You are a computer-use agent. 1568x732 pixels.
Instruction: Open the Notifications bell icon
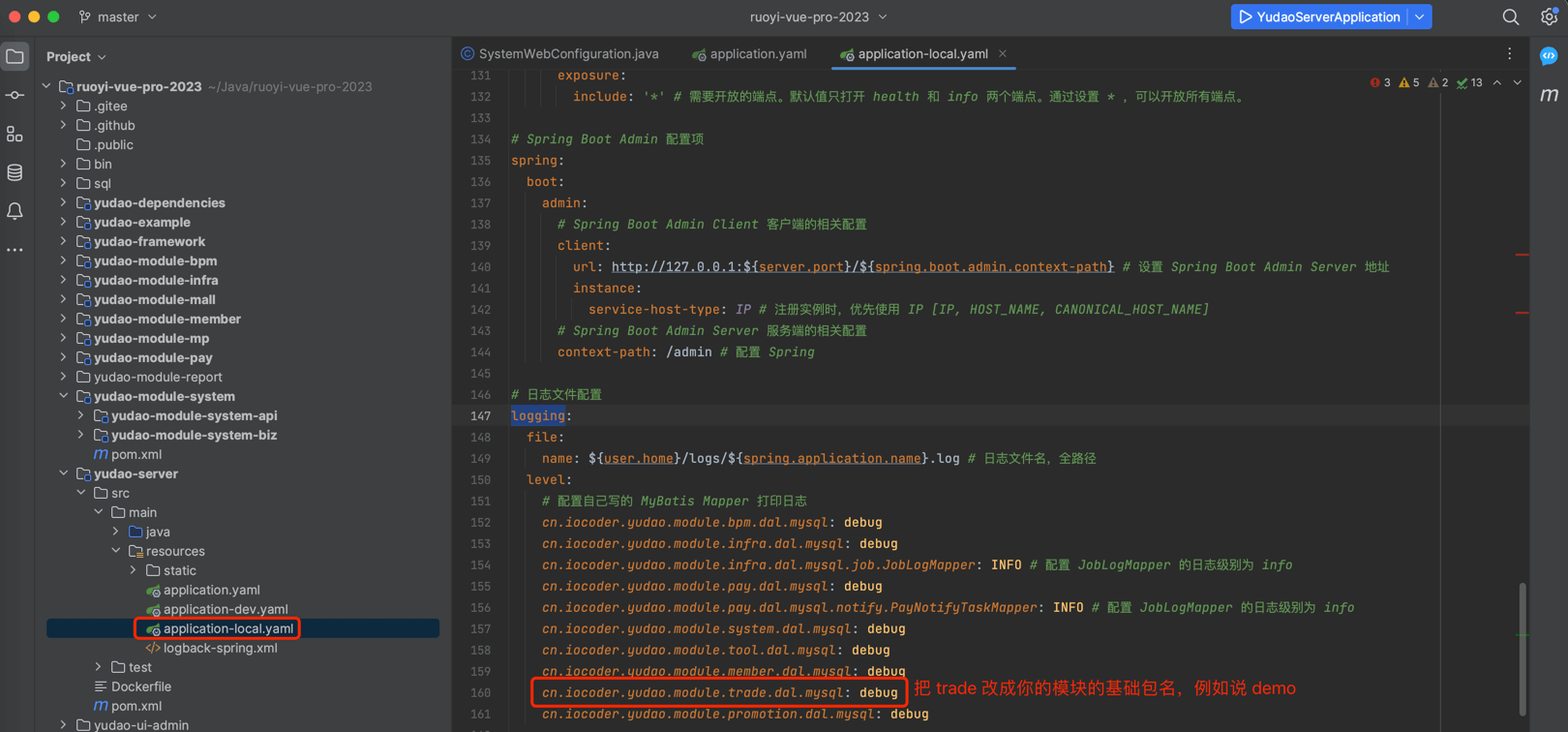coord(15,211)
